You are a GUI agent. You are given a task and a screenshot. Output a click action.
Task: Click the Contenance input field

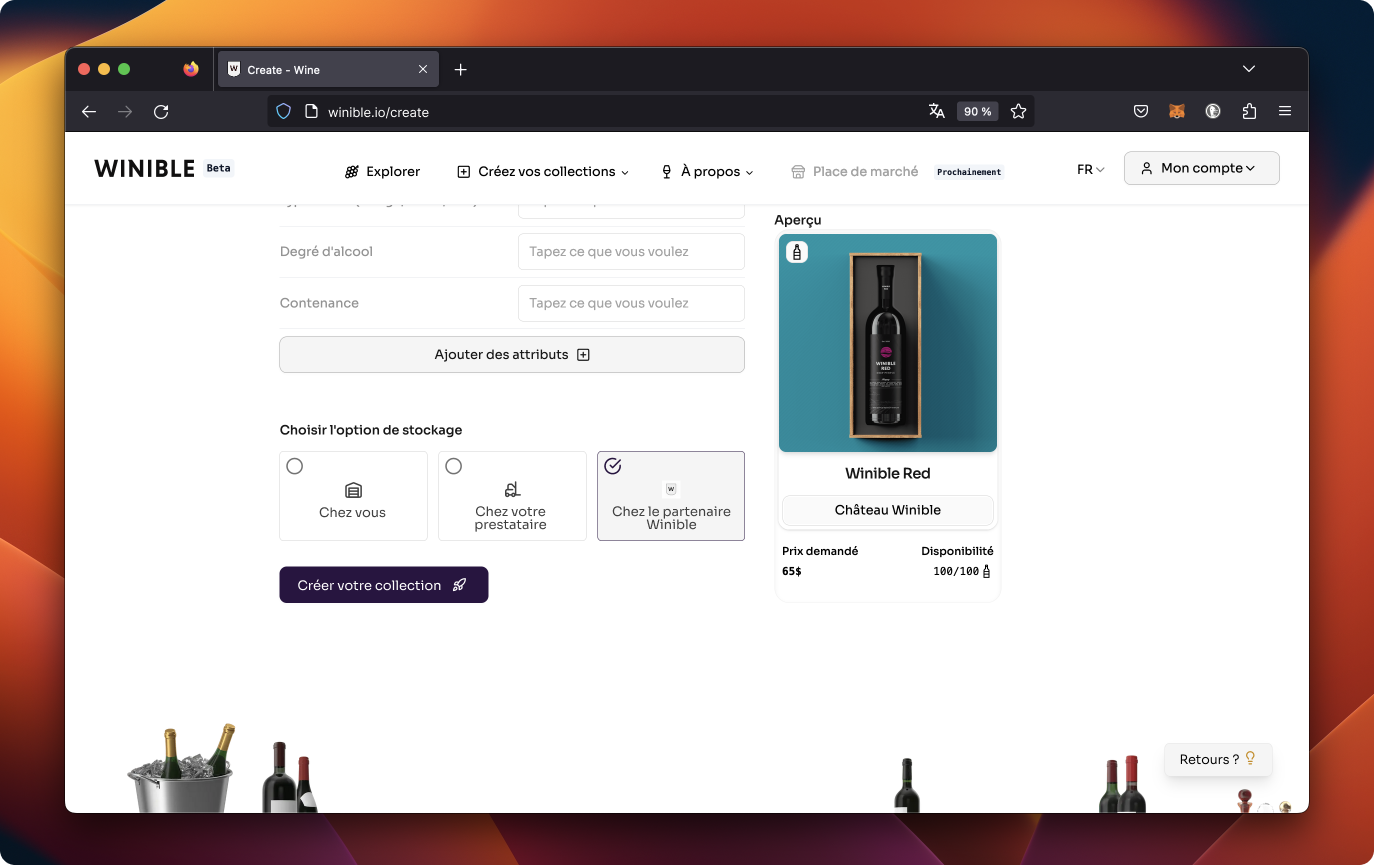(x=631, y=303)
